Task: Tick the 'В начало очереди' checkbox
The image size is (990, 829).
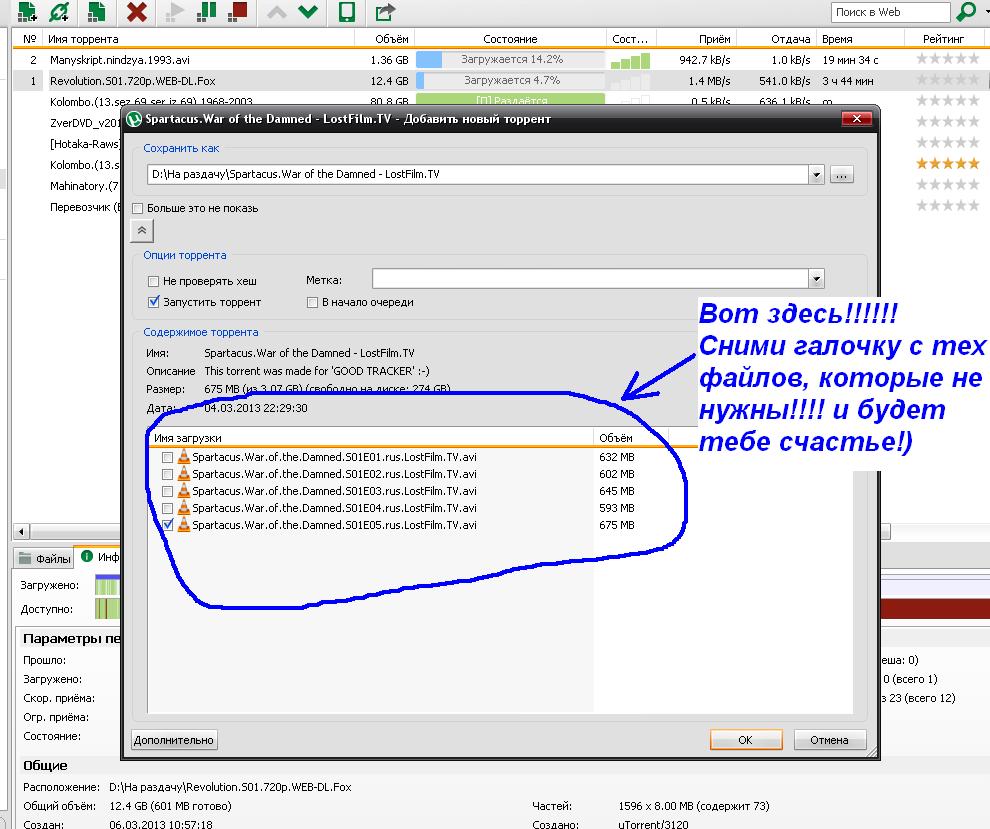Action: (x=313, y=302)
